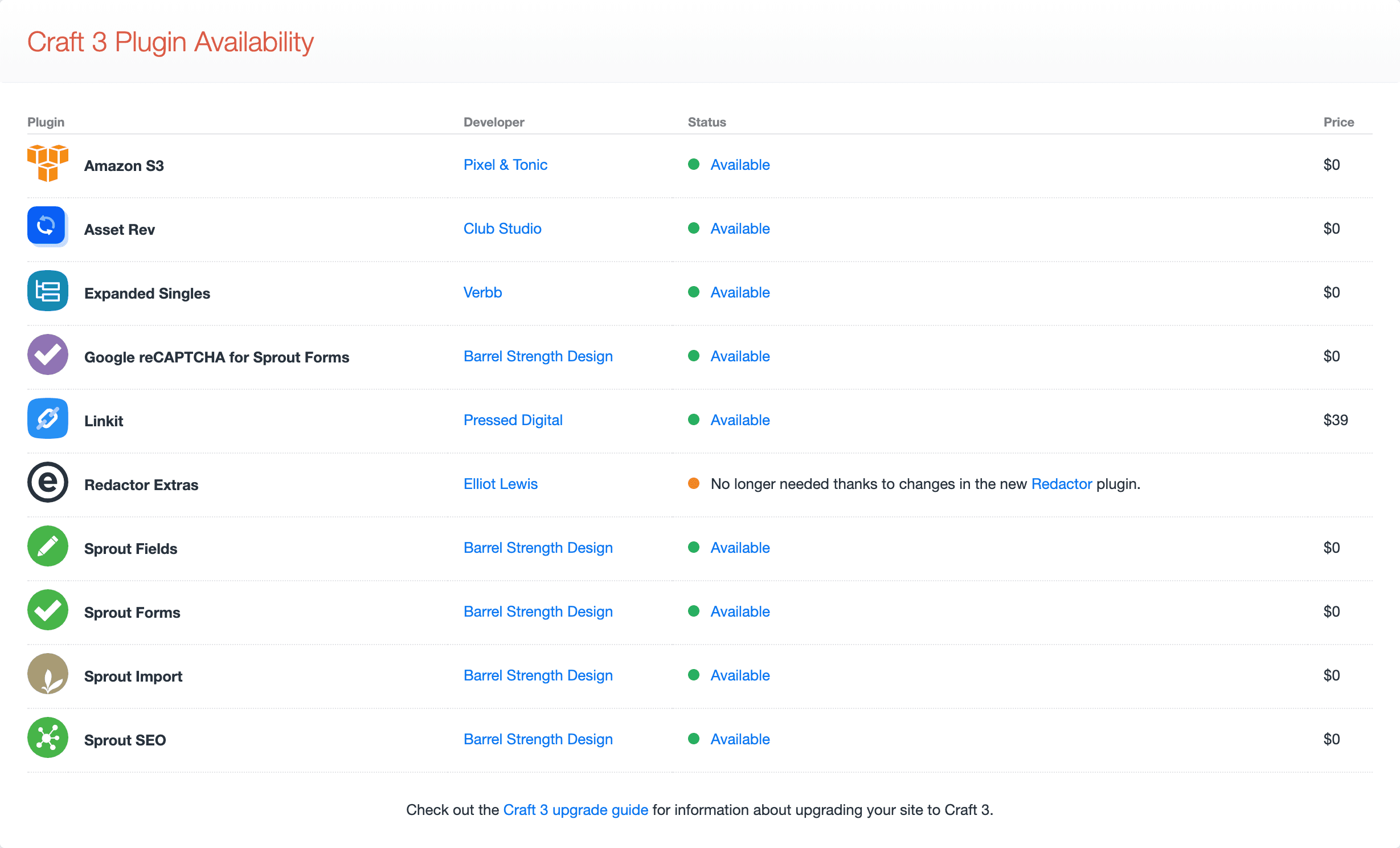Viewport: 1400px width, 848px height.
Task: Click the Craft 3 Plugin Availability heading
Action: click(x=170, y=42)
